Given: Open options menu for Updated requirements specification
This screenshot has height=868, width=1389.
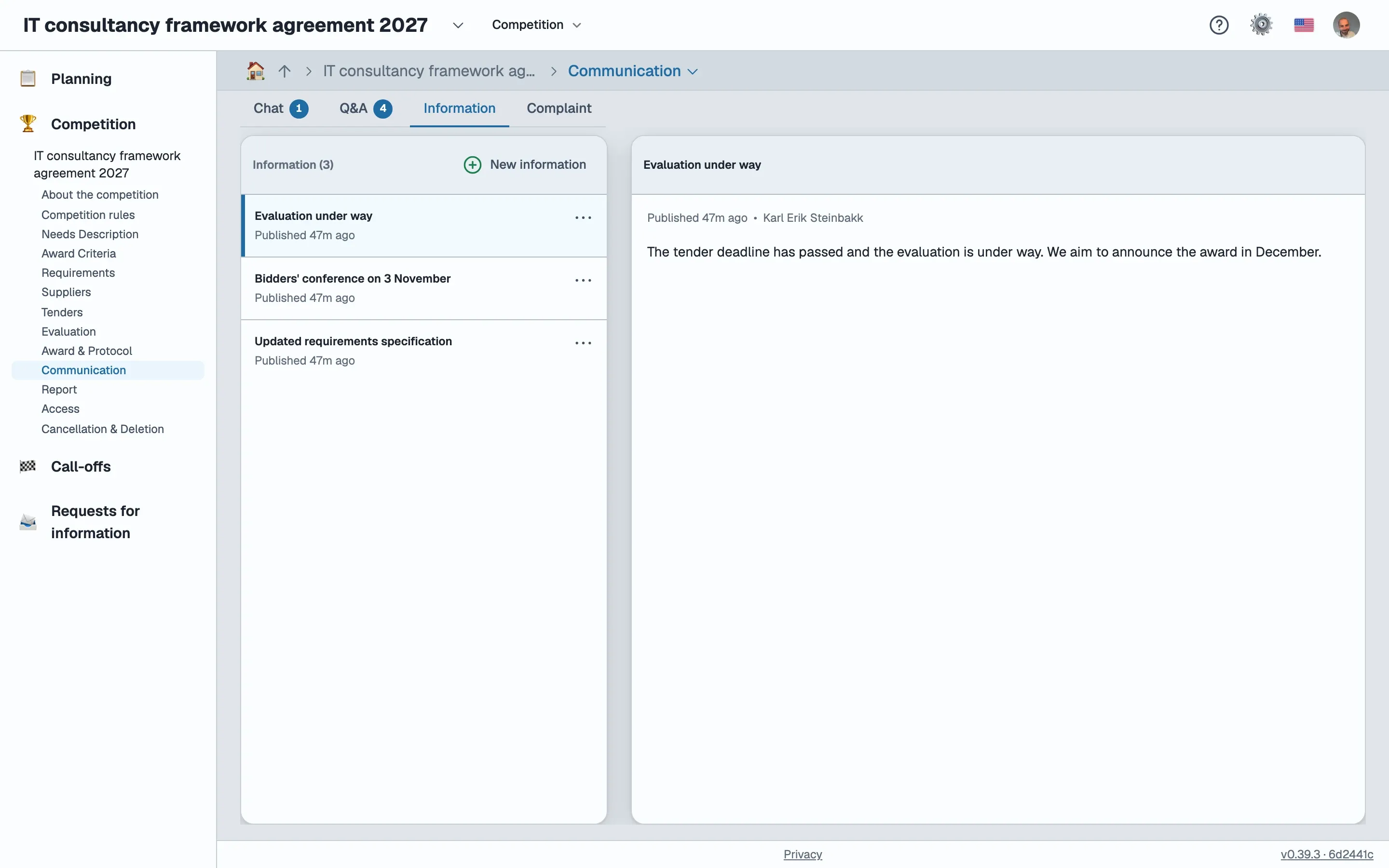Looking at the screenshot, I should tap(583, 343).
